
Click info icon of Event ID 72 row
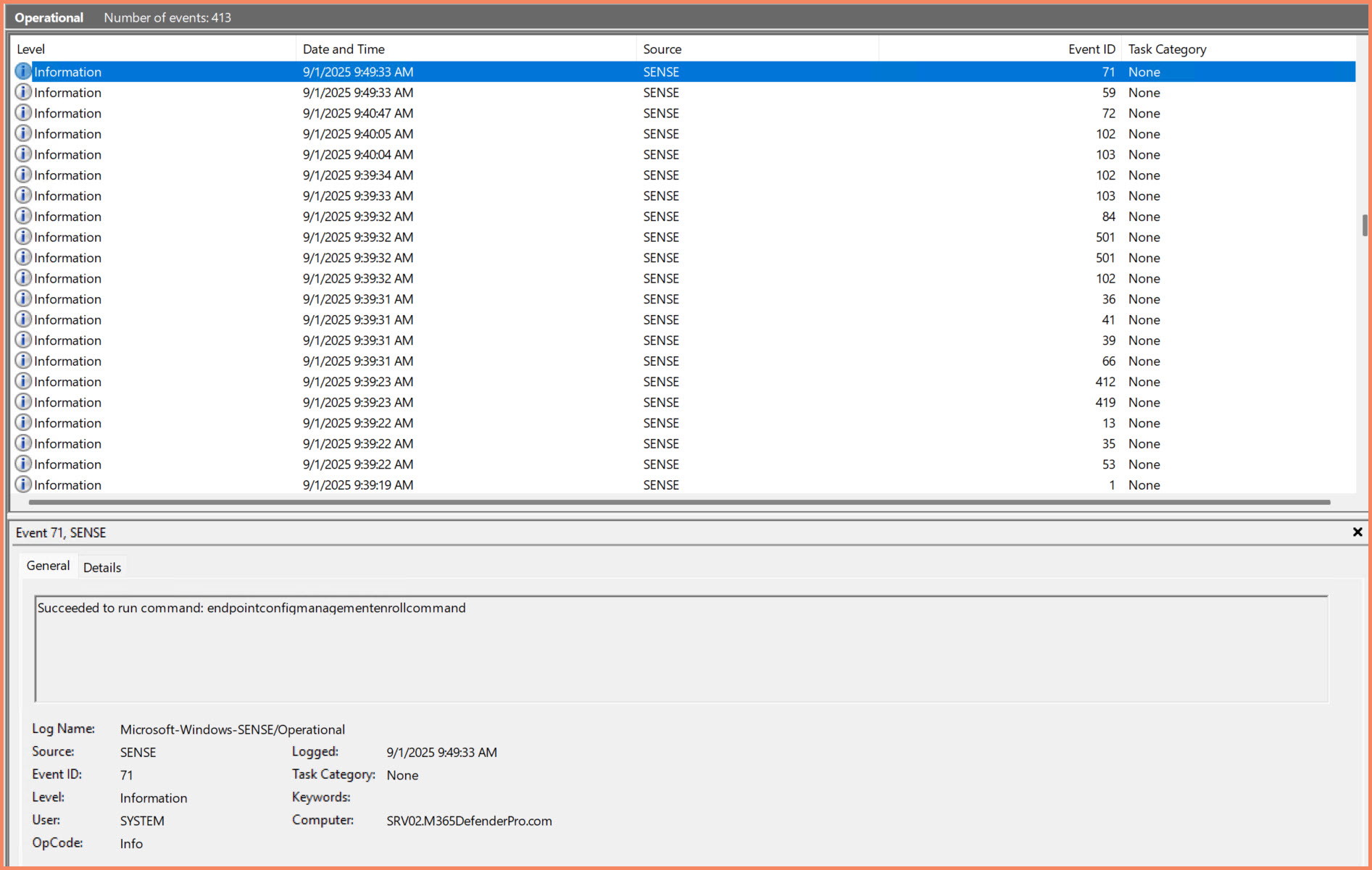[23, 113]
